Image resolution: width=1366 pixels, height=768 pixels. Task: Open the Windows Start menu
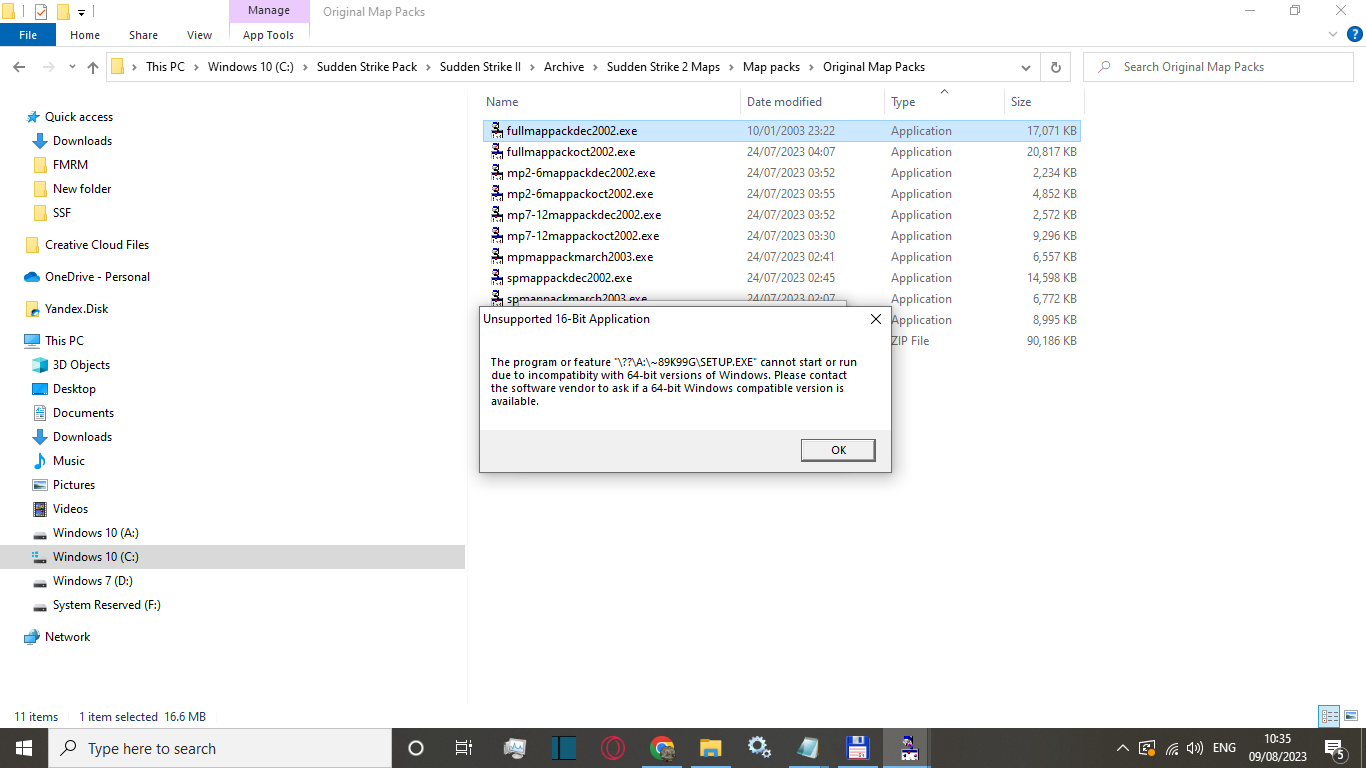pyautogui.click(x=24, y=748)
